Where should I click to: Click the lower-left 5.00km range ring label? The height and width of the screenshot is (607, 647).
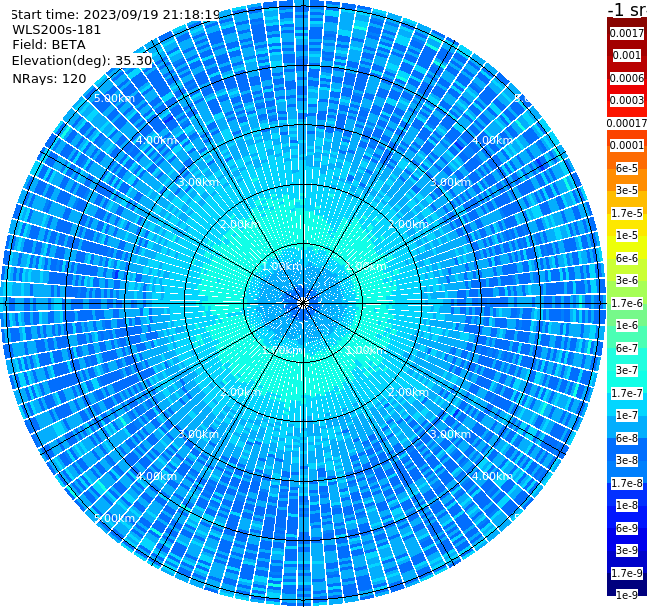pyautogui.click(x=115, y=518)
